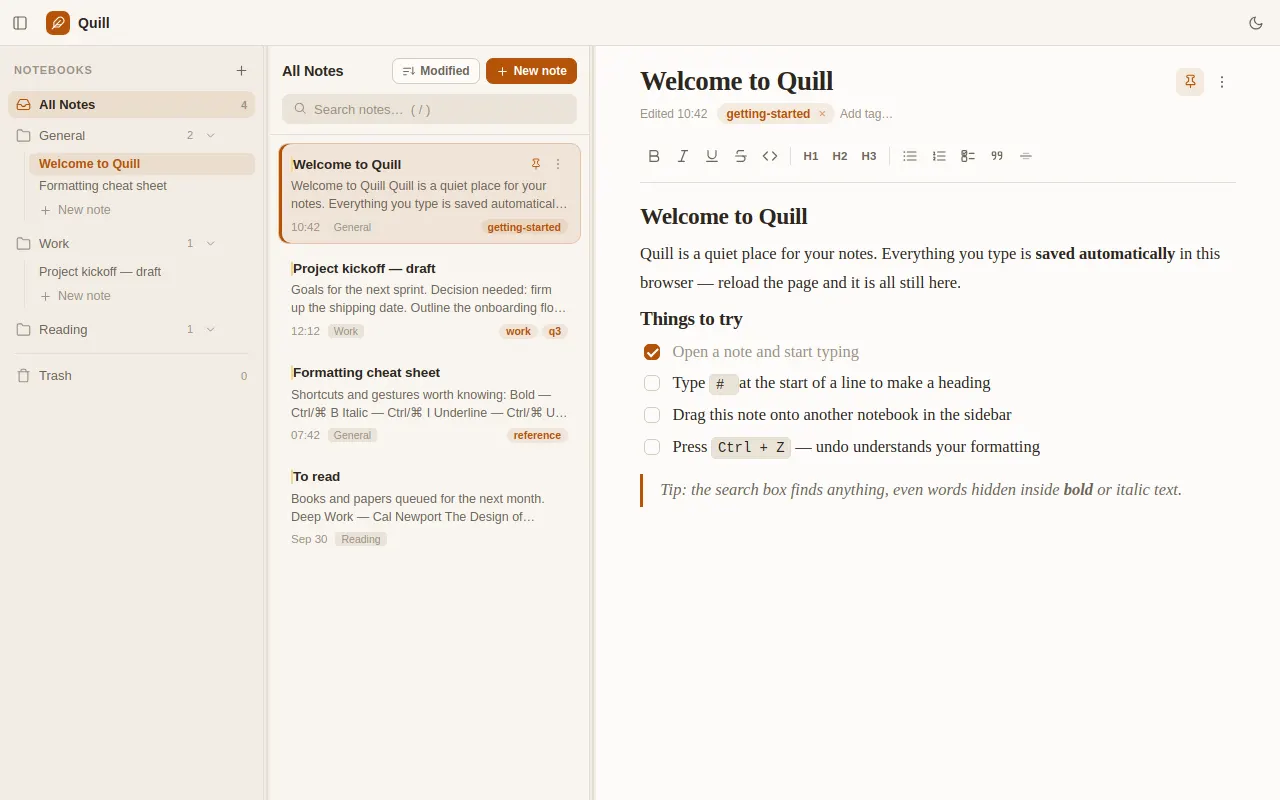Collapse the Work notebook chevron
This screenshot has height=800, width=1280.
[x=210, y=243]
